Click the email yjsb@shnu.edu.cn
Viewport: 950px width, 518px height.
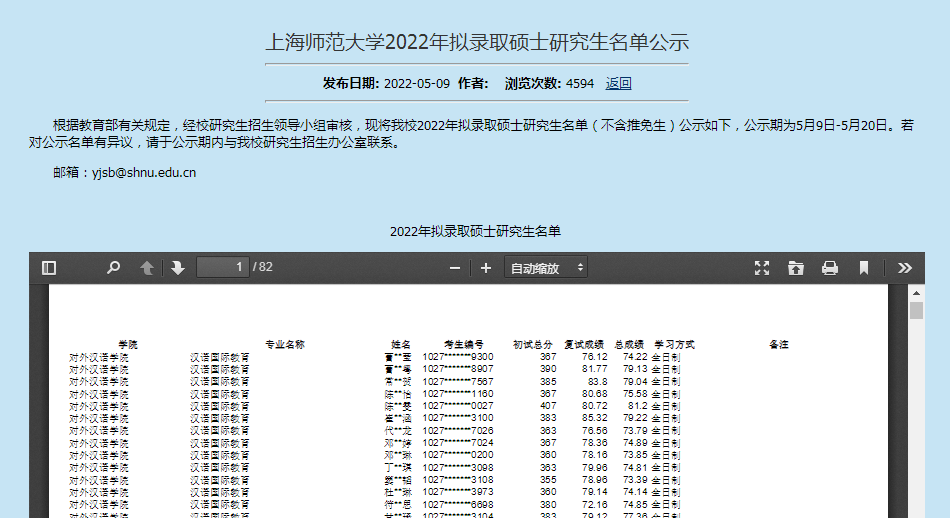point(143,172)
